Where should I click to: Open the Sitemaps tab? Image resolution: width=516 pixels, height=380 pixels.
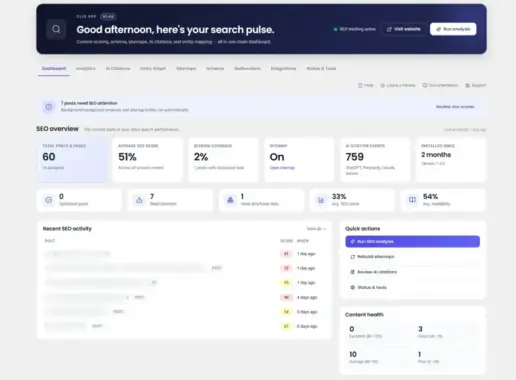[186, 69]
